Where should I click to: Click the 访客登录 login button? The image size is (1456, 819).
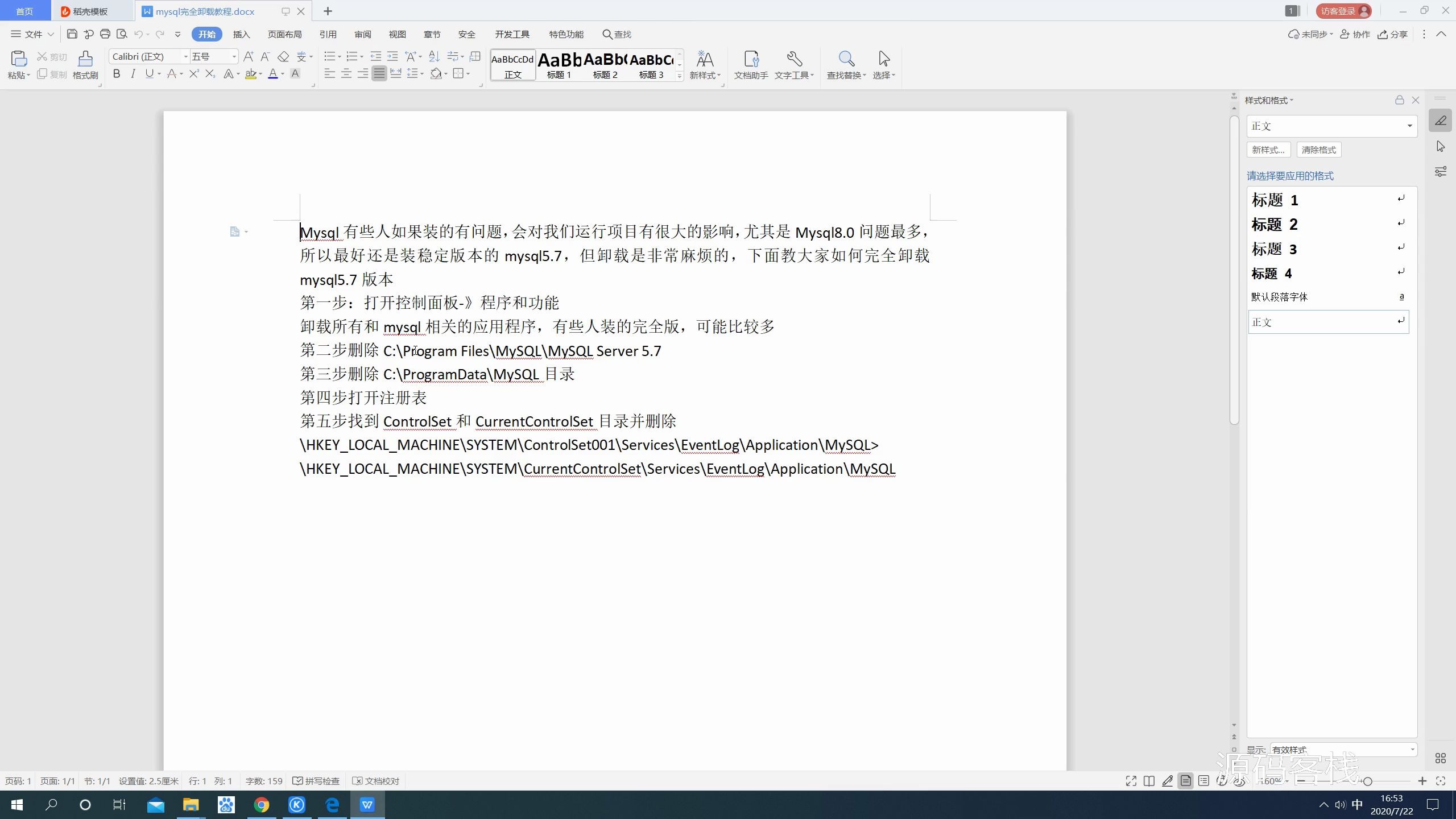pyautogui.click(x=1343, y=11)
